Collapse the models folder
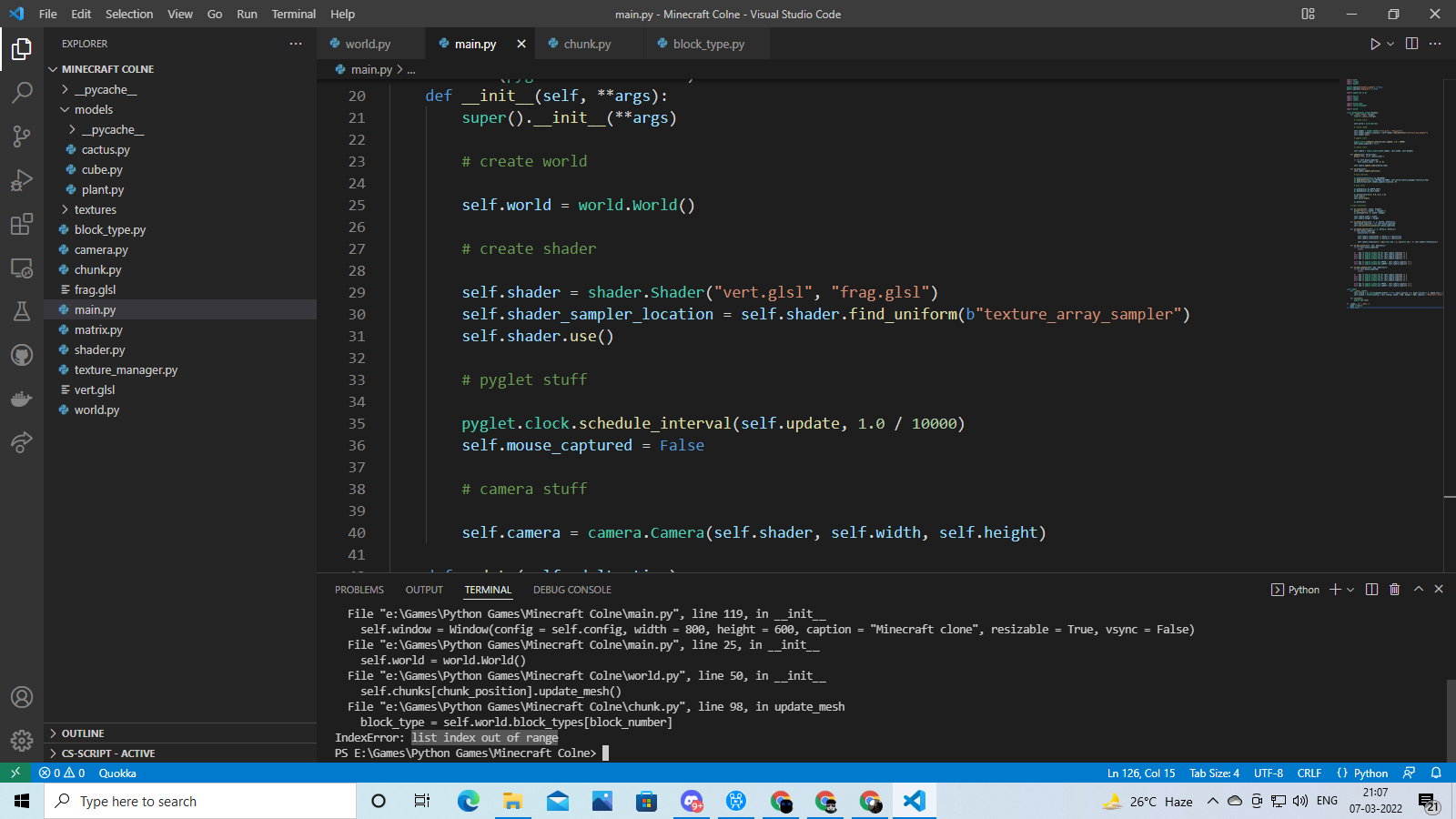The height and width of the screenshot is (819, 1456). 180,109
